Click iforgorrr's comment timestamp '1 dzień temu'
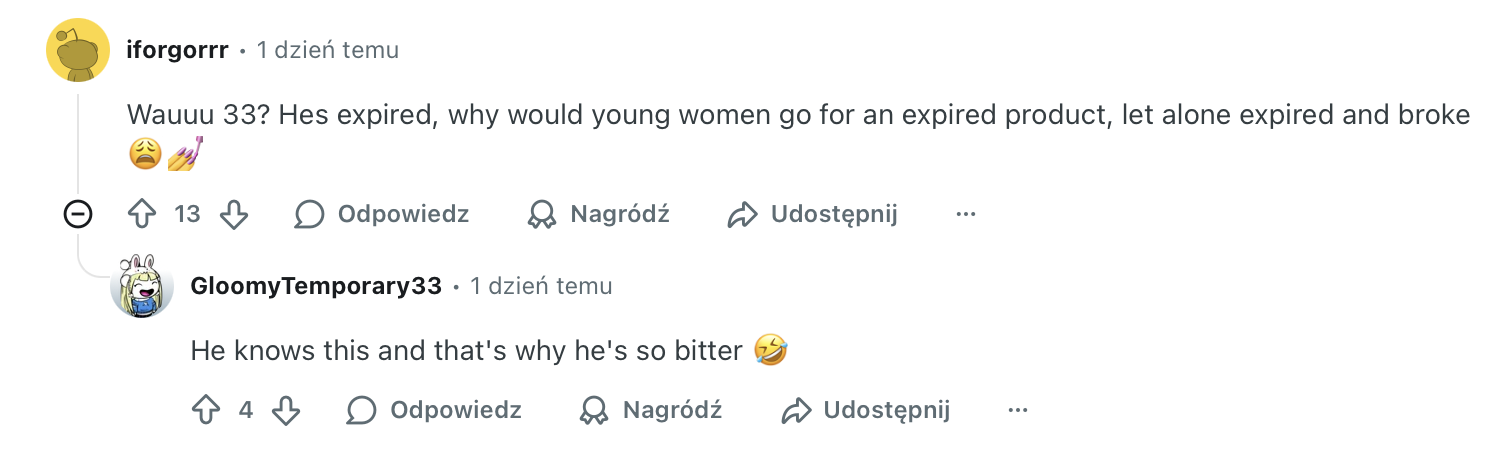 (328, 50)
